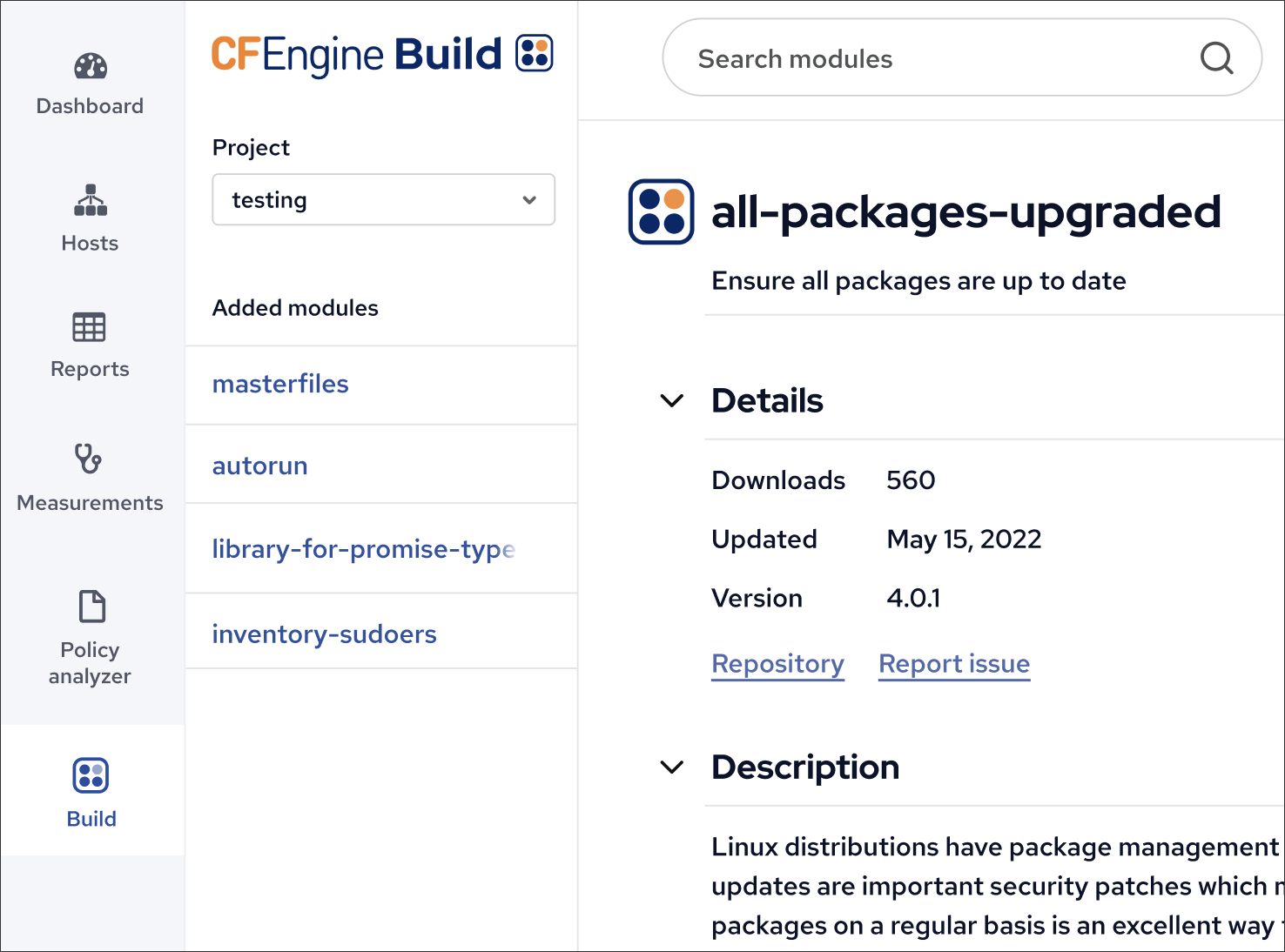Screen dimensions: 1285x952
Task: Click the Measurements label in sidebar
Action: [90, 503]
